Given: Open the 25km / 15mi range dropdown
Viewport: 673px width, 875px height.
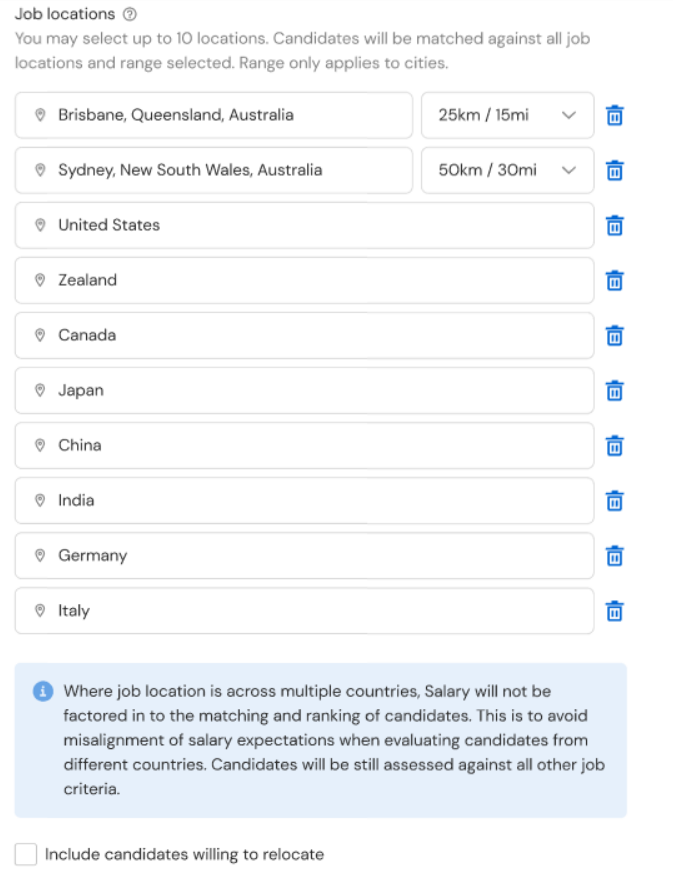Looking at the screenshot, I should [x=507, y=116].
